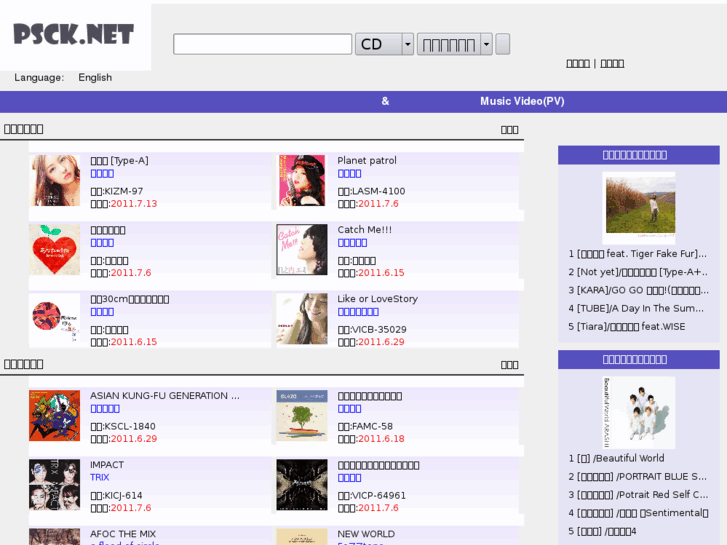Click catalog number VICB-35029
727x545 pixels.
(379, 329)
